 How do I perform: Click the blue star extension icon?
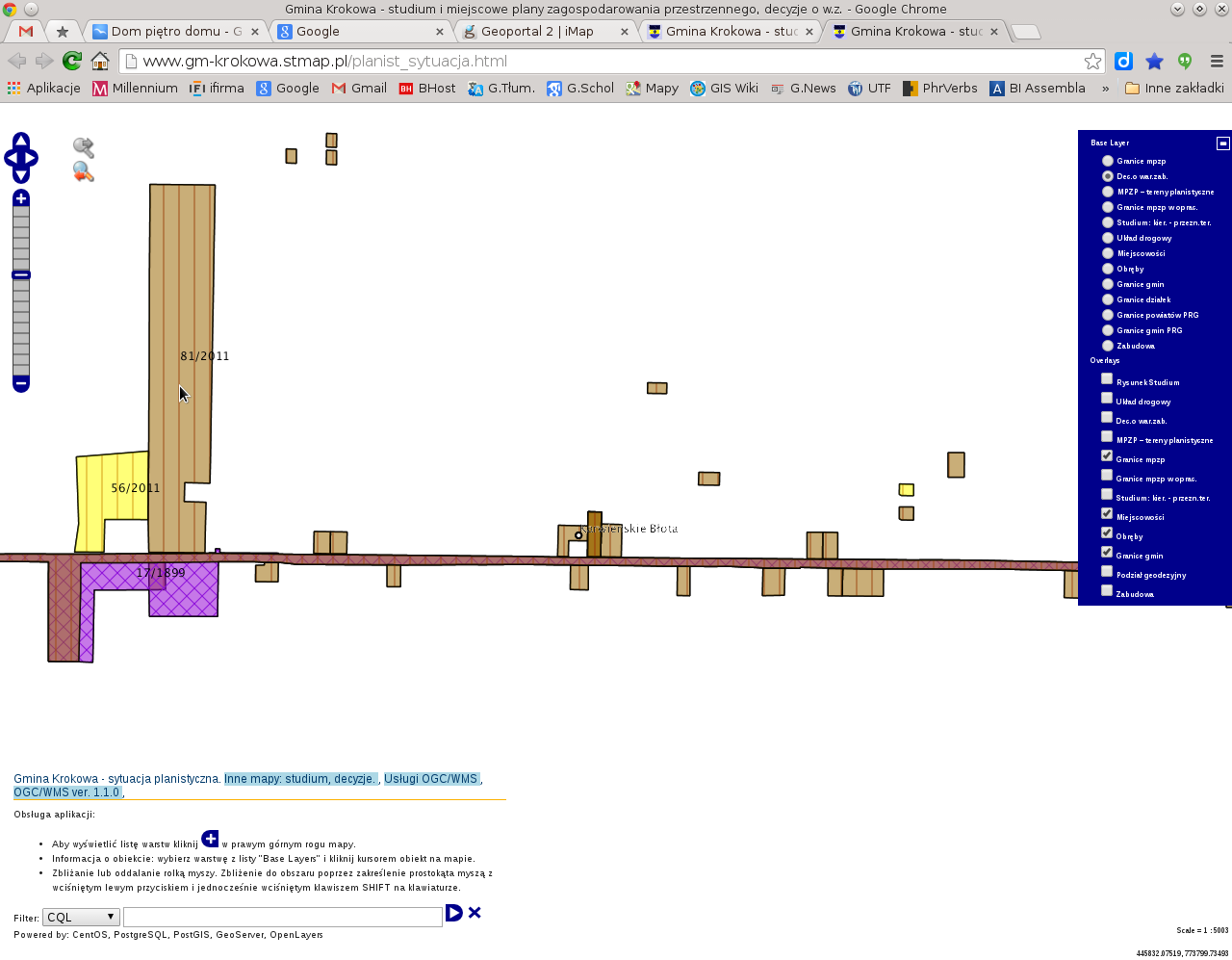1155,61
